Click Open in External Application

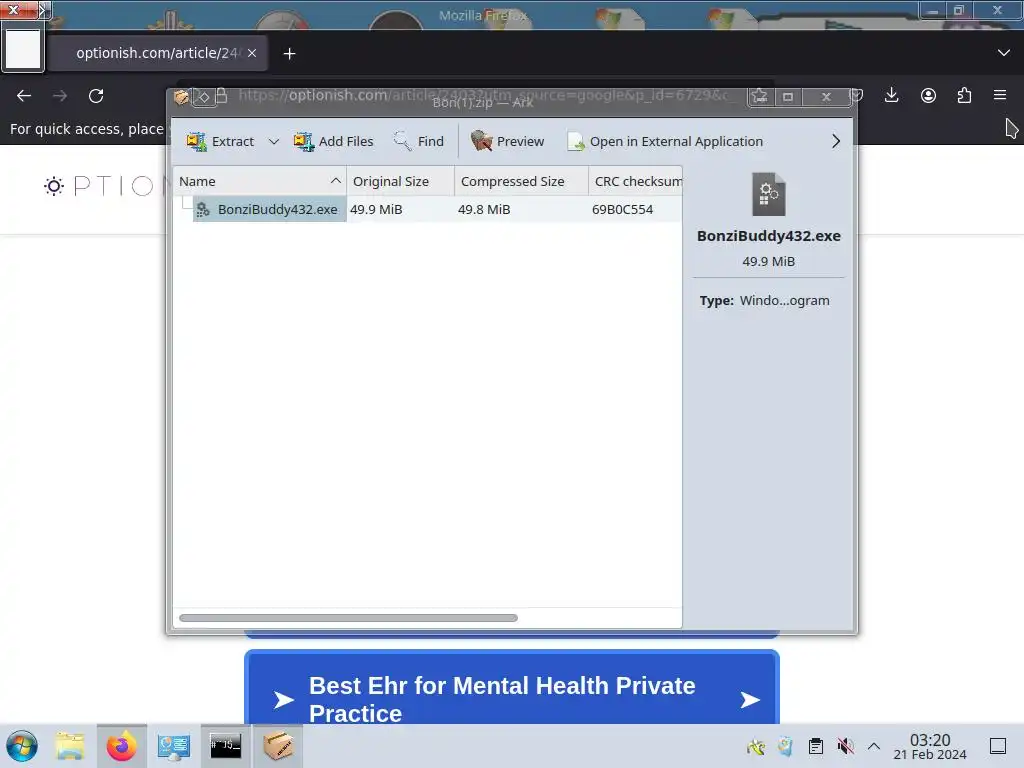(x=665, y=141)
